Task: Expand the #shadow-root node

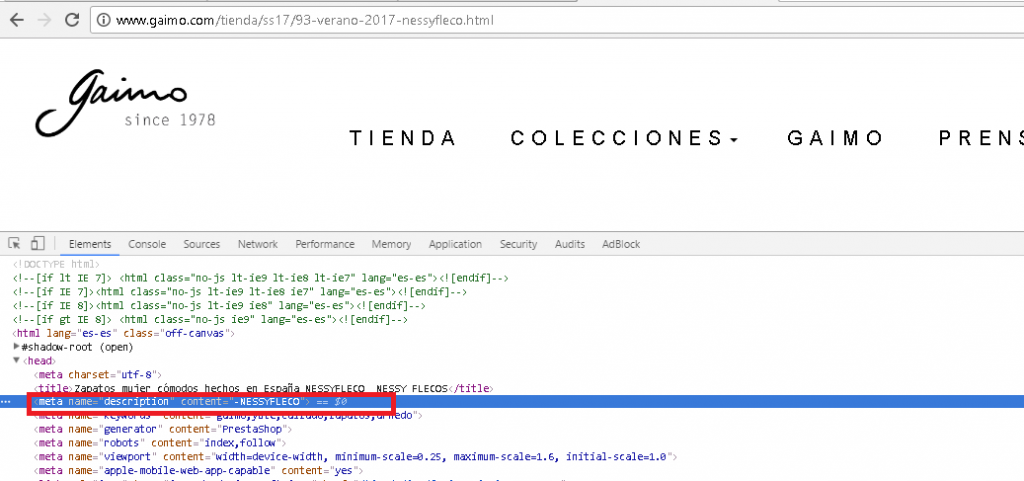Action: click(17, 347)
